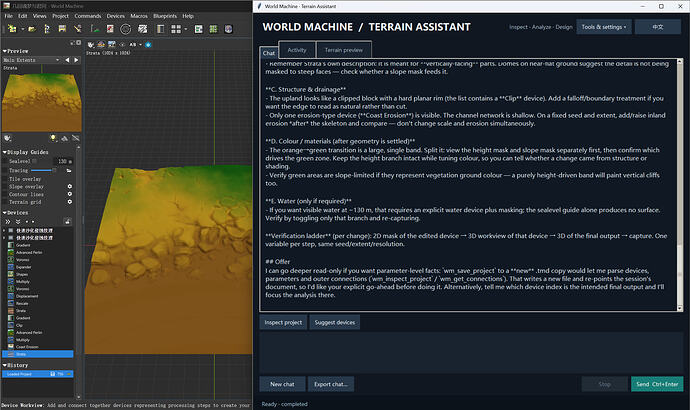690x410 pixels.
Task: Switch to the Terrain preview tab
Action: pyautogui.click(x=344, y=50)
